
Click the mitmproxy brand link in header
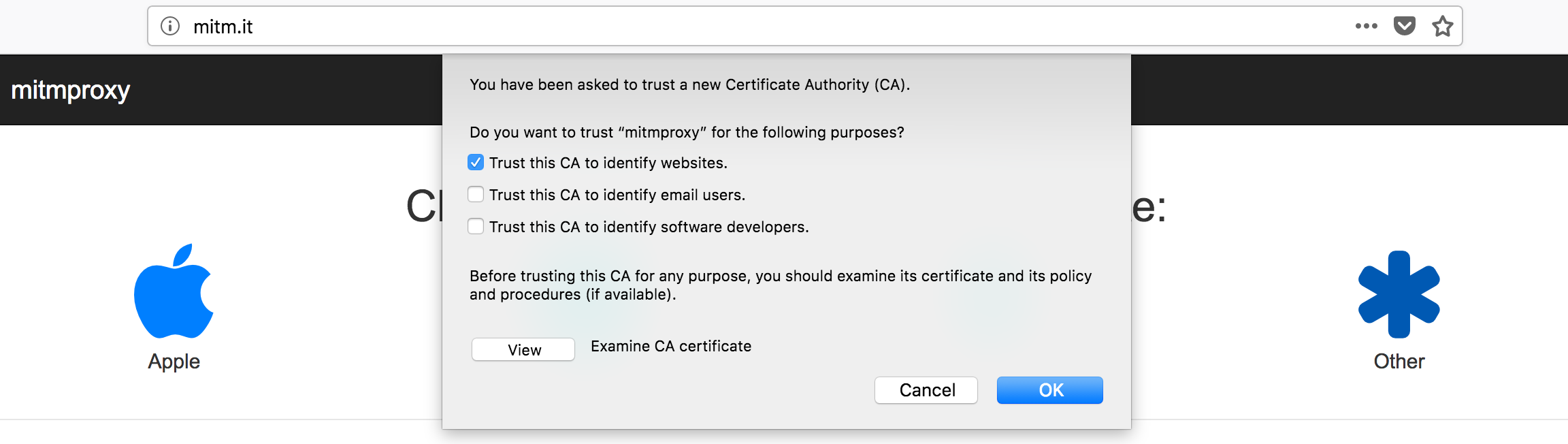click(71, 90)
